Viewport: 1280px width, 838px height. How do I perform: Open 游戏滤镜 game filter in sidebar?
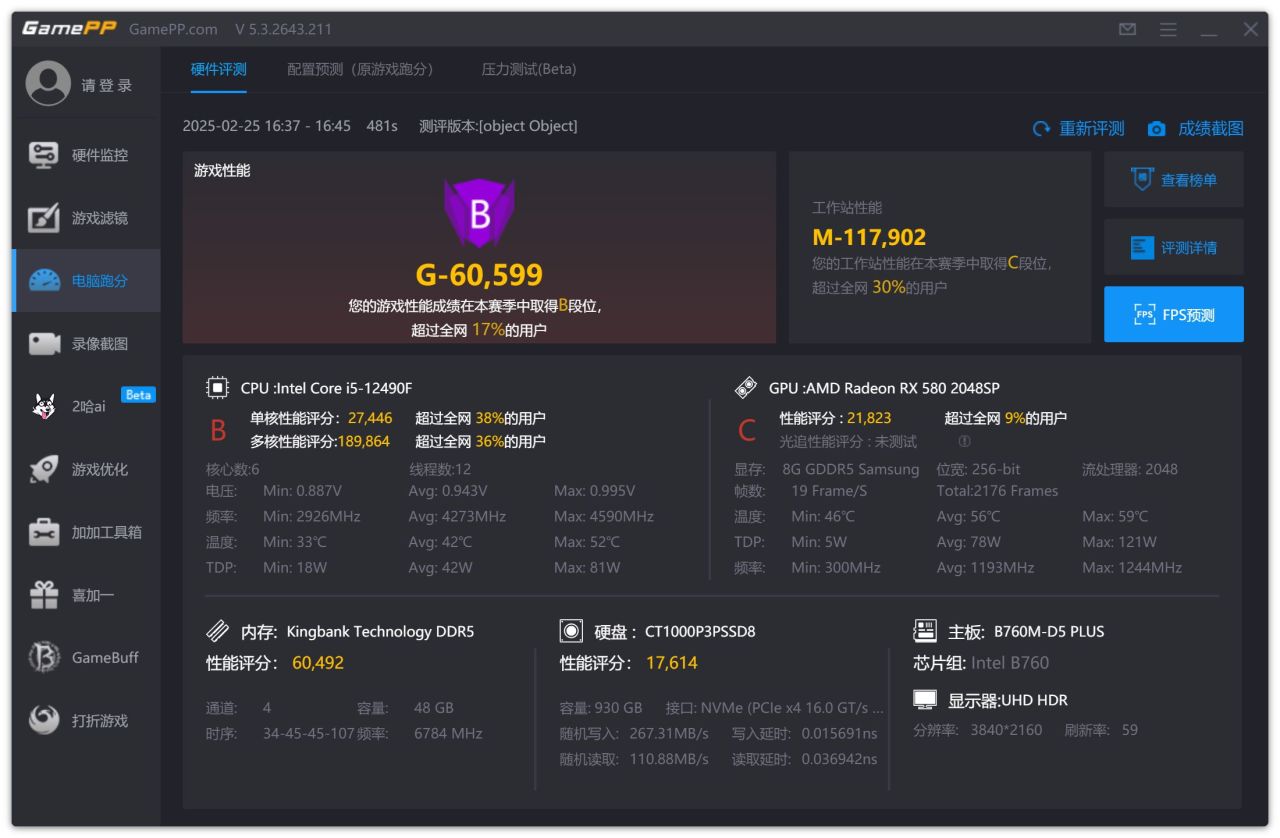tap(86, 218)
